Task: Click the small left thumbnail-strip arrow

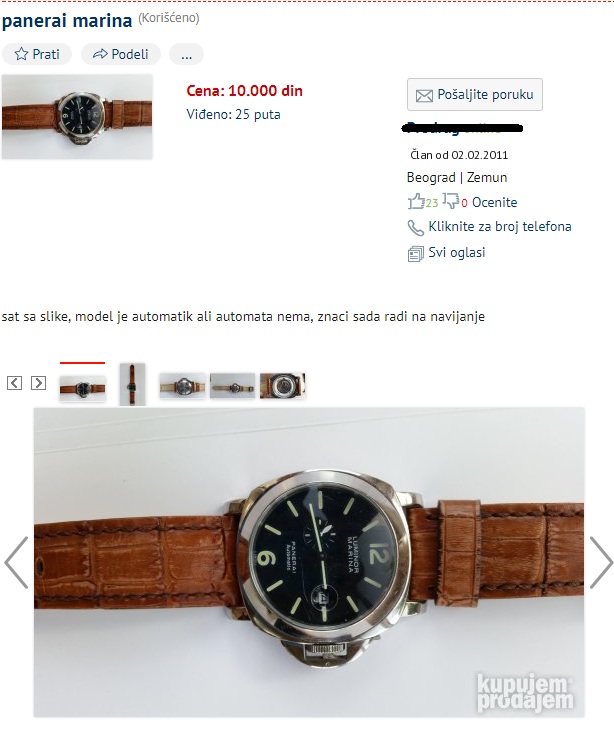Action: point(15,383)
